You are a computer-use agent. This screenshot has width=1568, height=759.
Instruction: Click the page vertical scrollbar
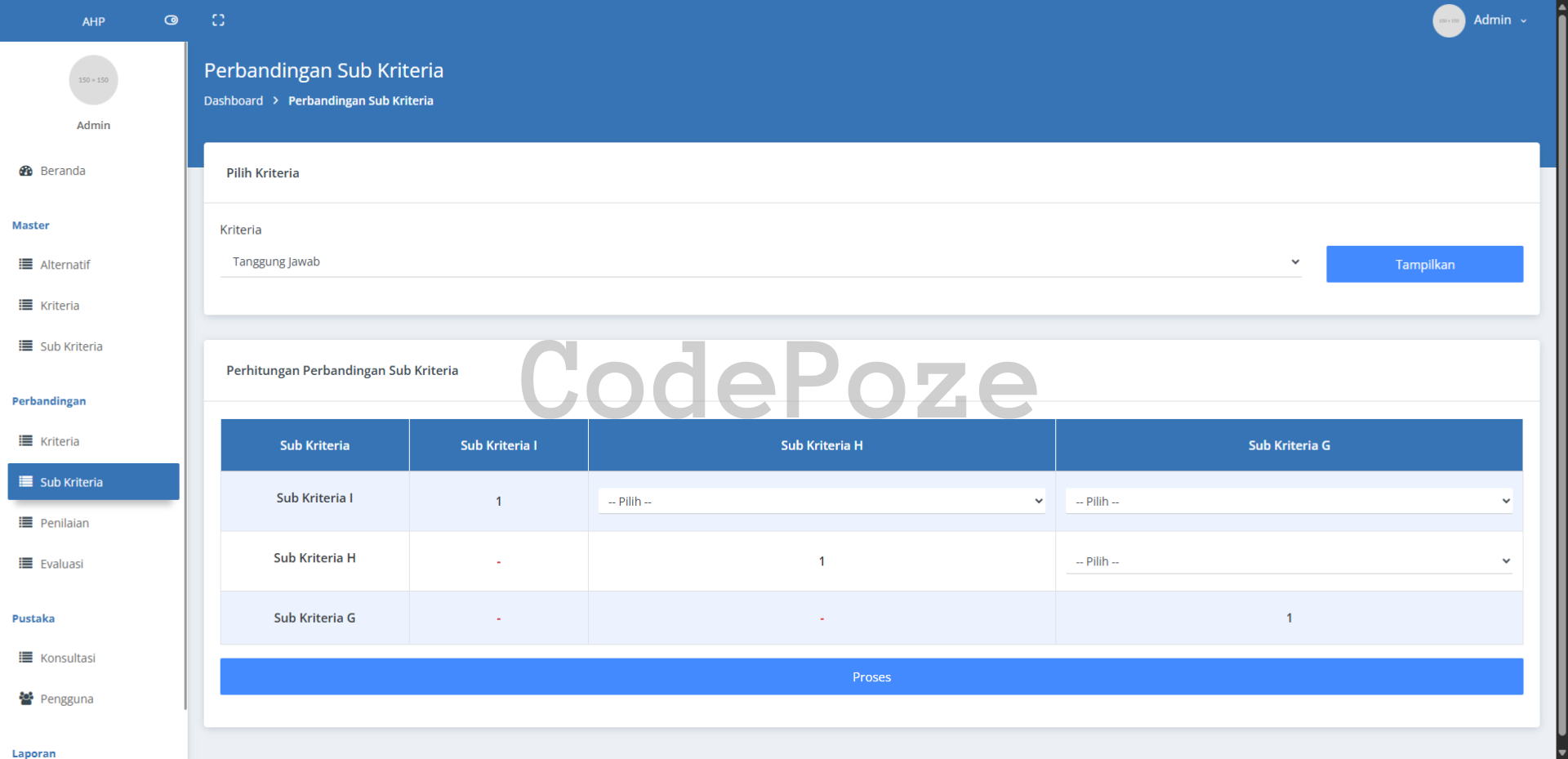coord(1561,376)
